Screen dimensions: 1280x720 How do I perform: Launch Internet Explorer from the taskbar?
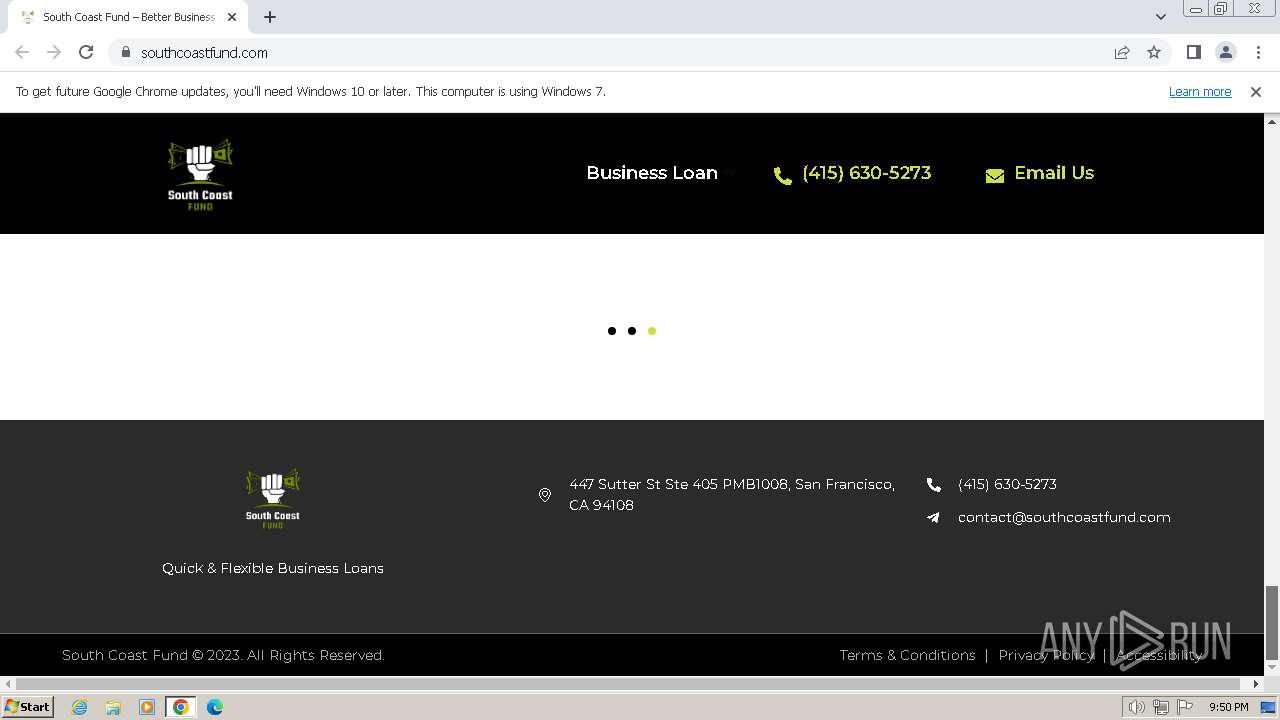pyautogui.click(x=79, y=707)
